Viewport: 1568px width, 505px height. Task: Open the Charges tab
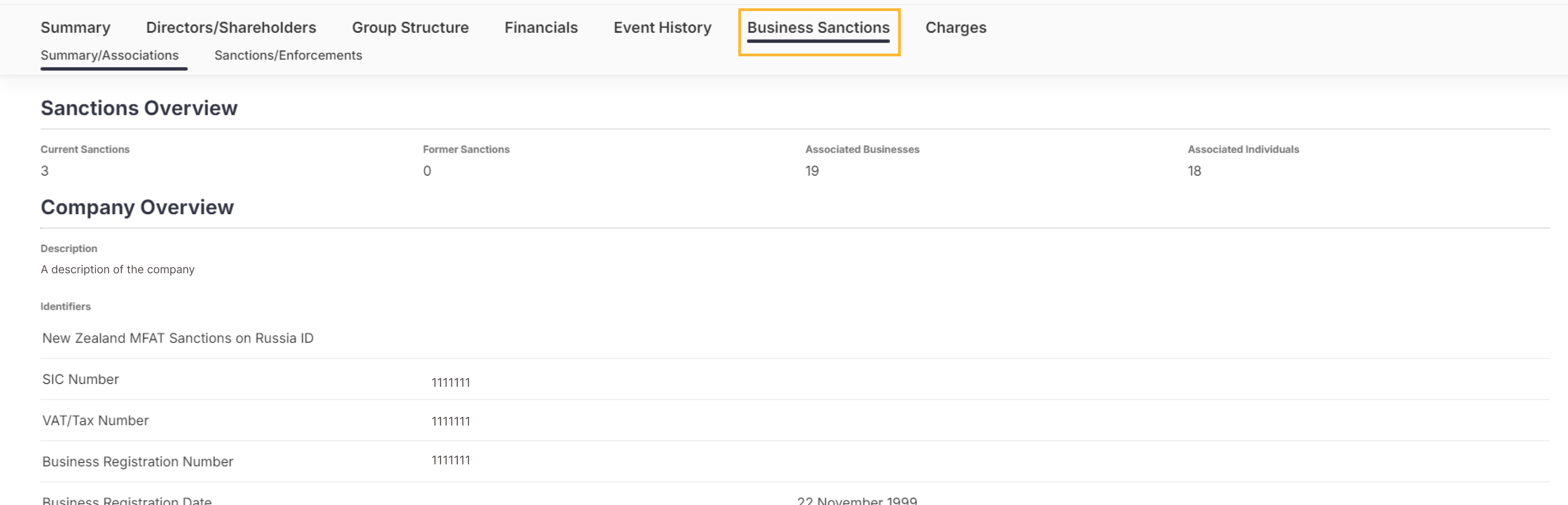956,27
